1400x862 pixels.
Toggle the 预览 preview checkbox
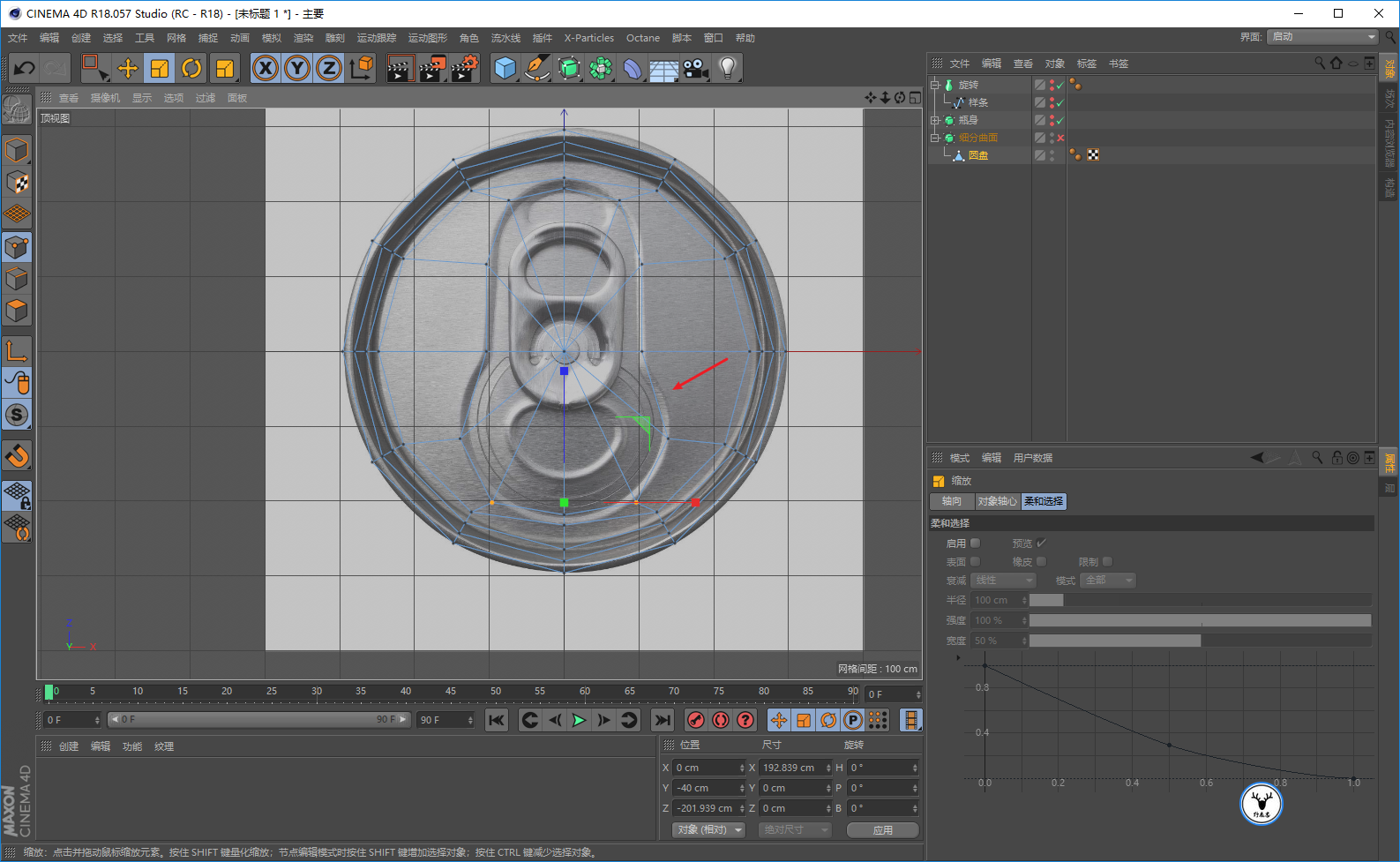pos(1041,543)
